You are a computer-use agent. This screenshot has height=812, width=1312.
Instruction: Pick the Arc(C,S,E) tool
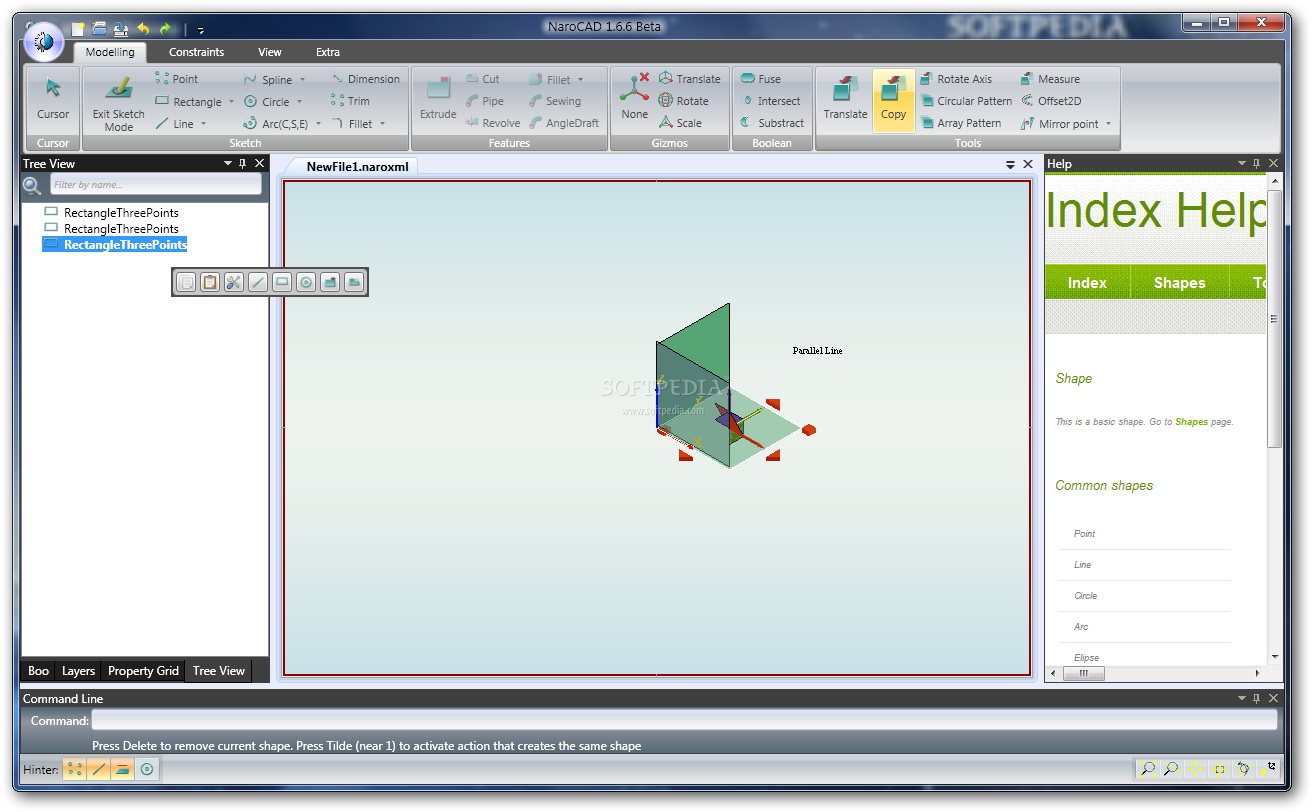pos(276,124)
